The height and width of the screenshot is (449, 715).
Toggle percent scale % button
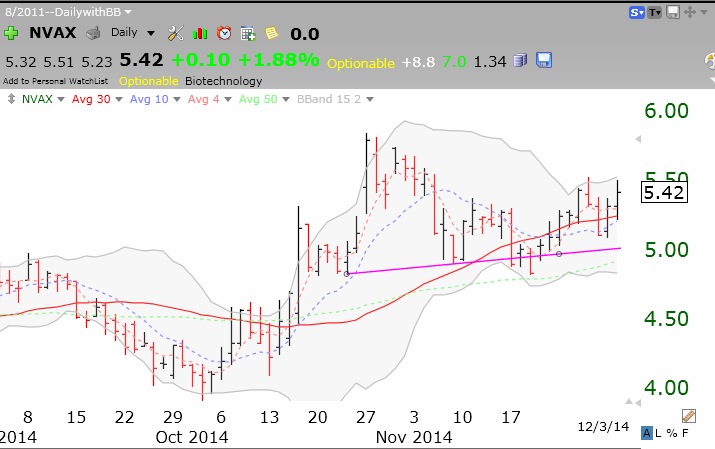coord(672,433)
